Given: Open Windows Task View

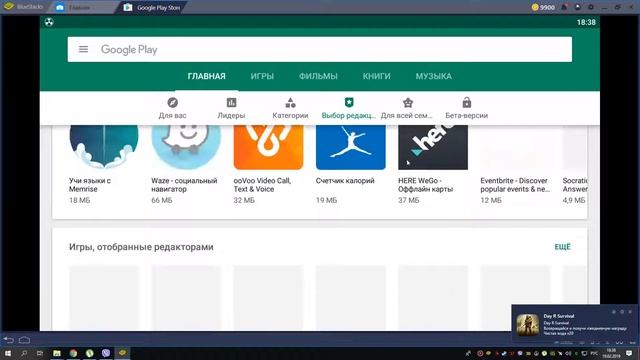Looking at the screenshot, I should click(x=40, y=353).
